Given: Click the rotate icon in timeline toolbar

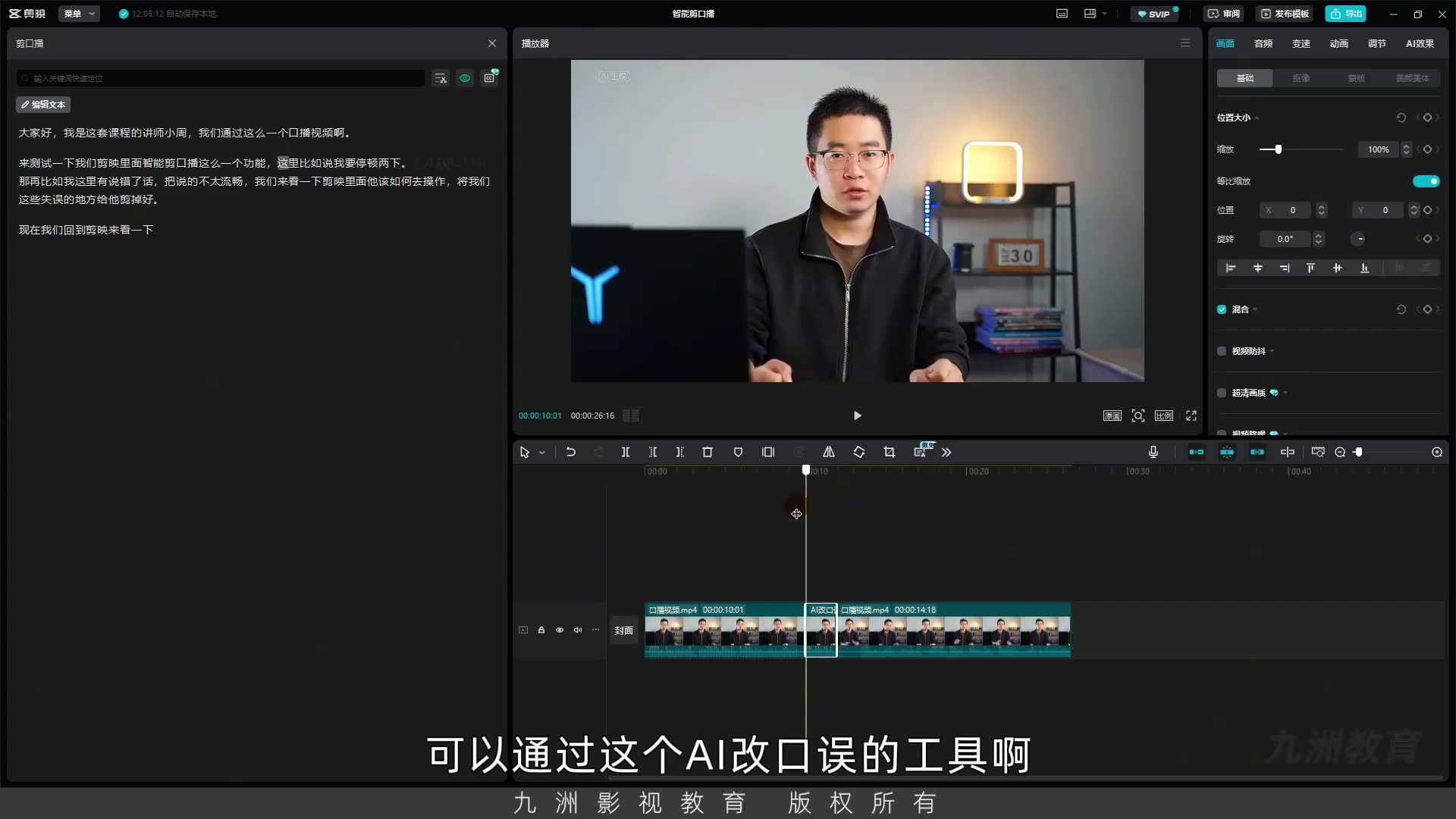Looking at the screenshot, I should 859,452.
